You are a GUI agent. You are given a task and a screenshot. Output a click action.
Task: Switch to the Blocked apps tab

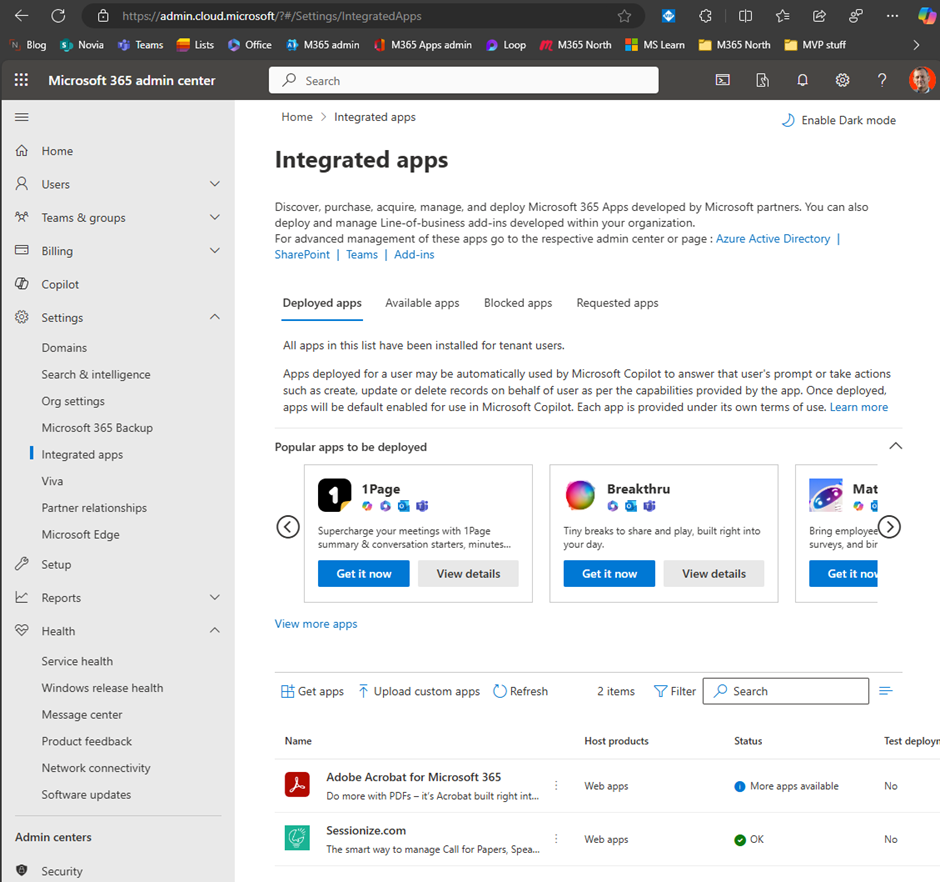tap(518, 303)
